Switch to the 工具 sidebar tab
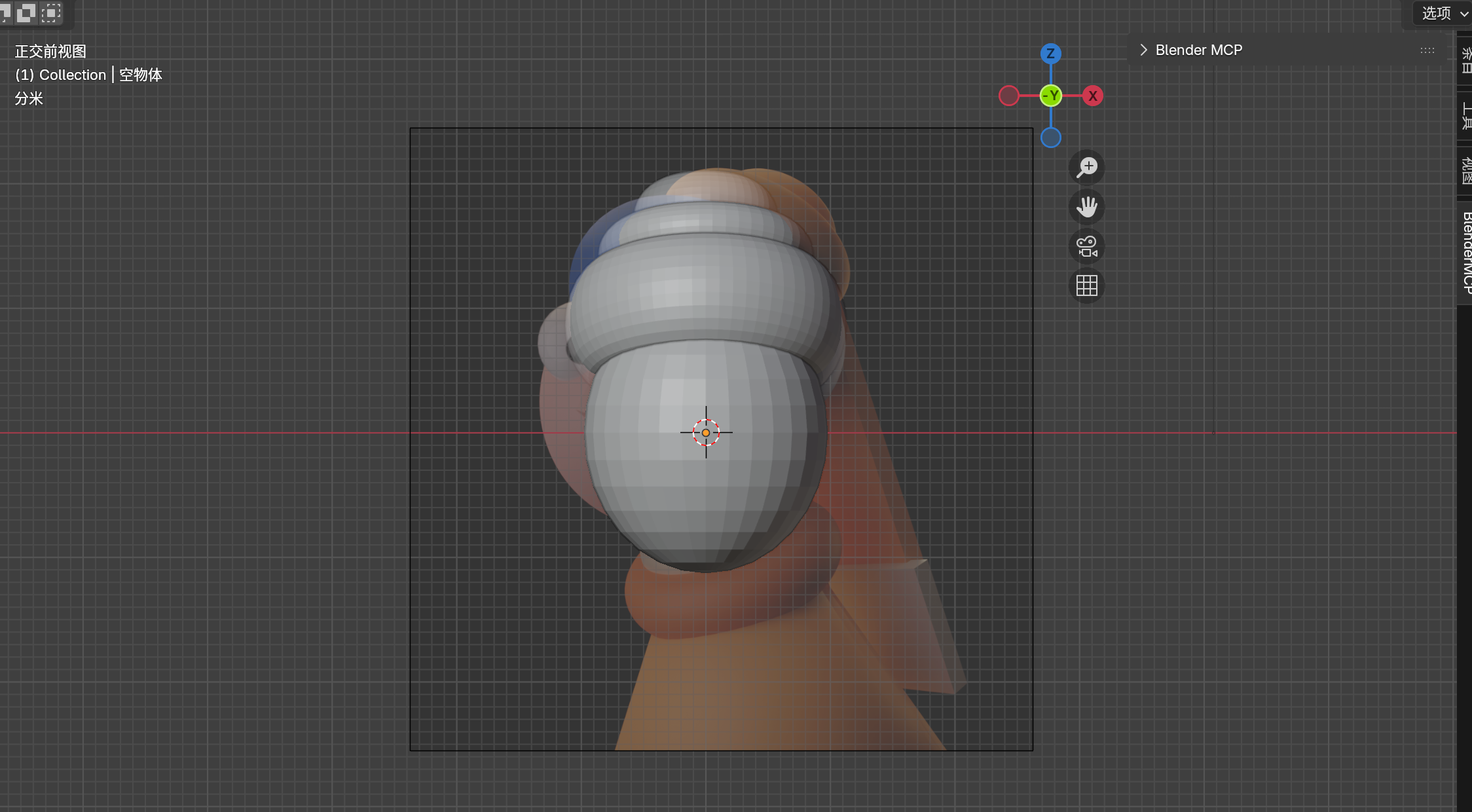This screenshot has width=1472, height=812. click(1465, 116)
